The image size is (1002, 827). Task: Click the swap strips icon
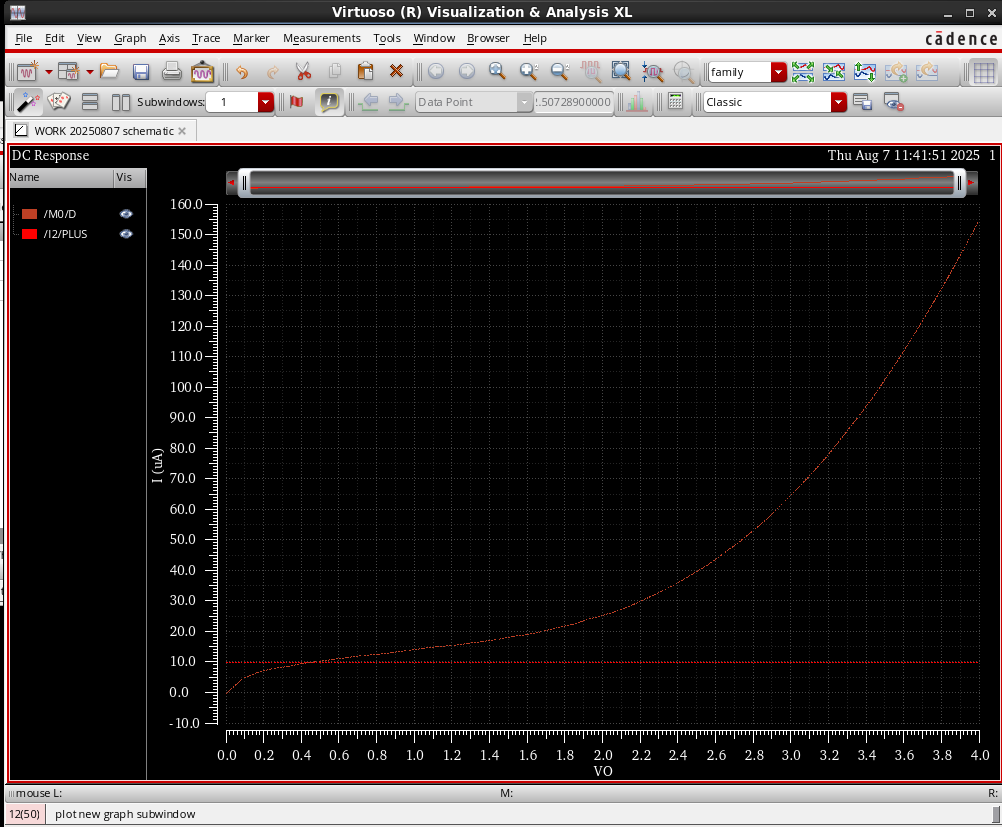pyautogui.click(x=865, y=72)
